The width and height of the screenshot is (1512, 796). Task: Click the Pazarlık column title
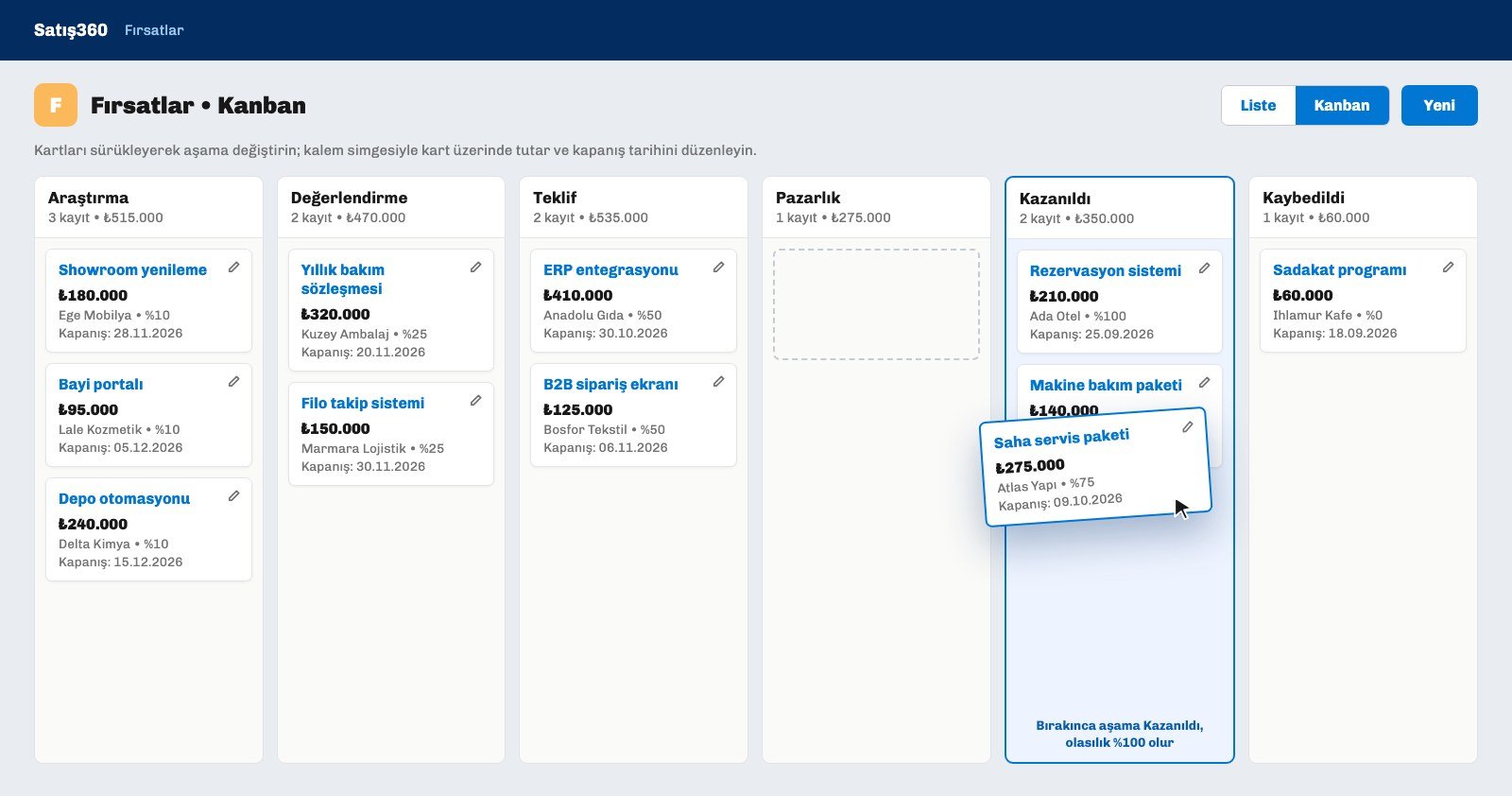(808, 198)
